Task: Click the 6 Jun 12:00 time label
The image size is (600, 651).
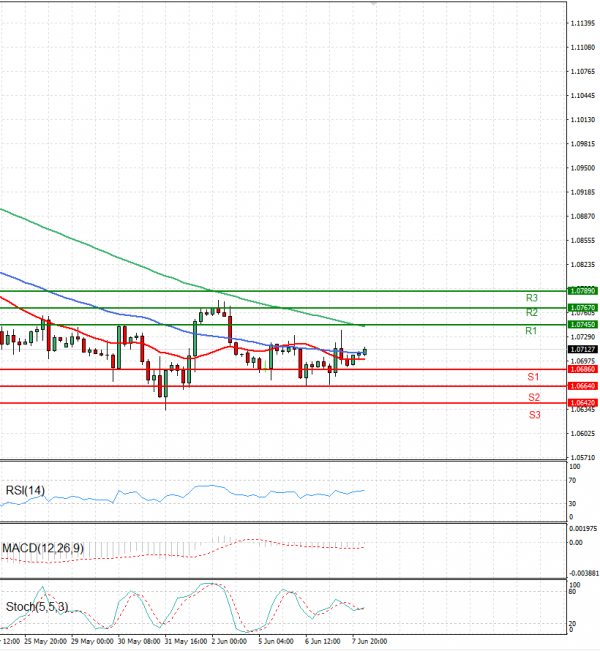Action: point(323,641)
